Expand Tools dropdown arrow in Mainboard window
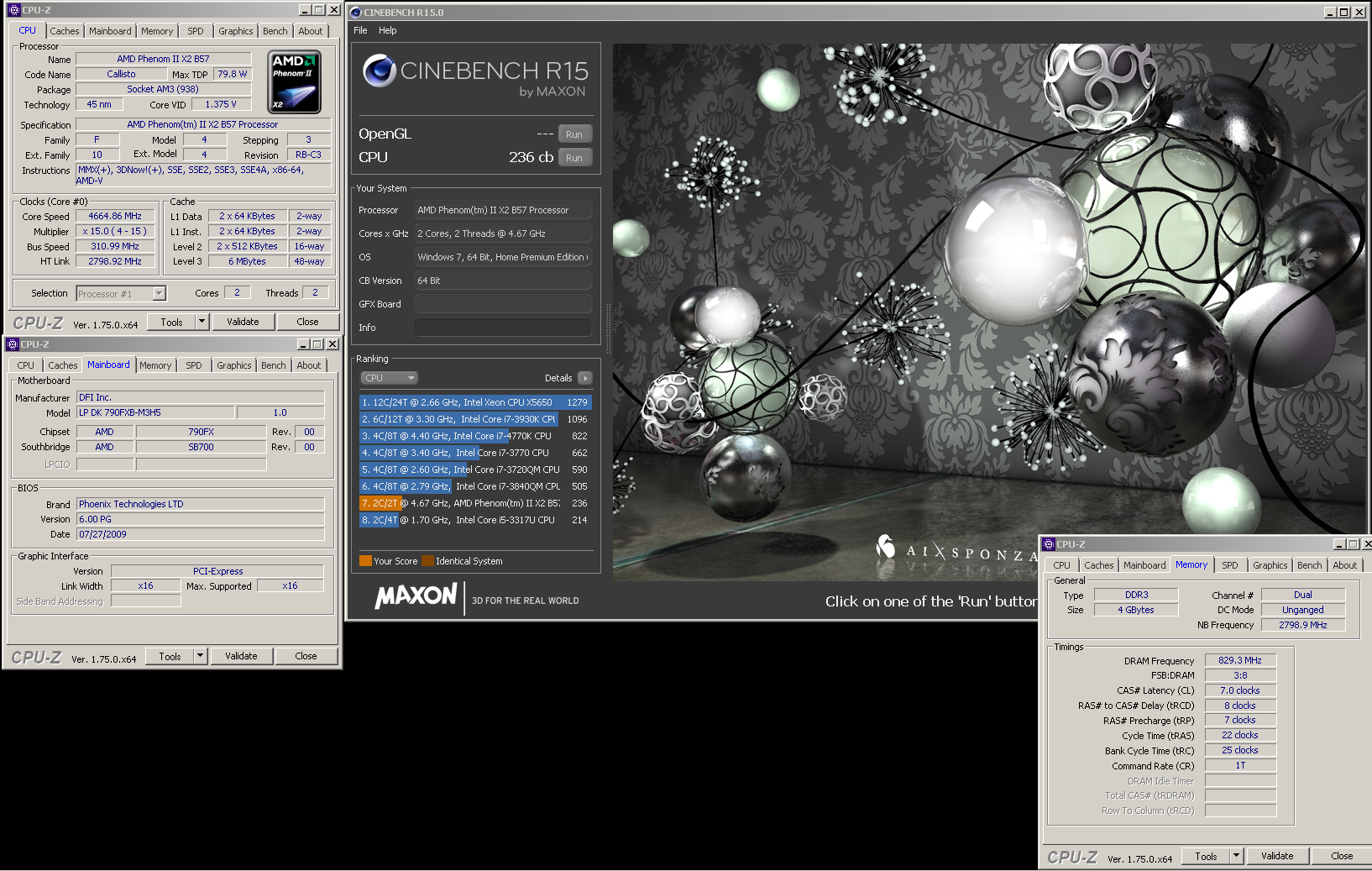 pyautogui.click(x=200, y=656)
